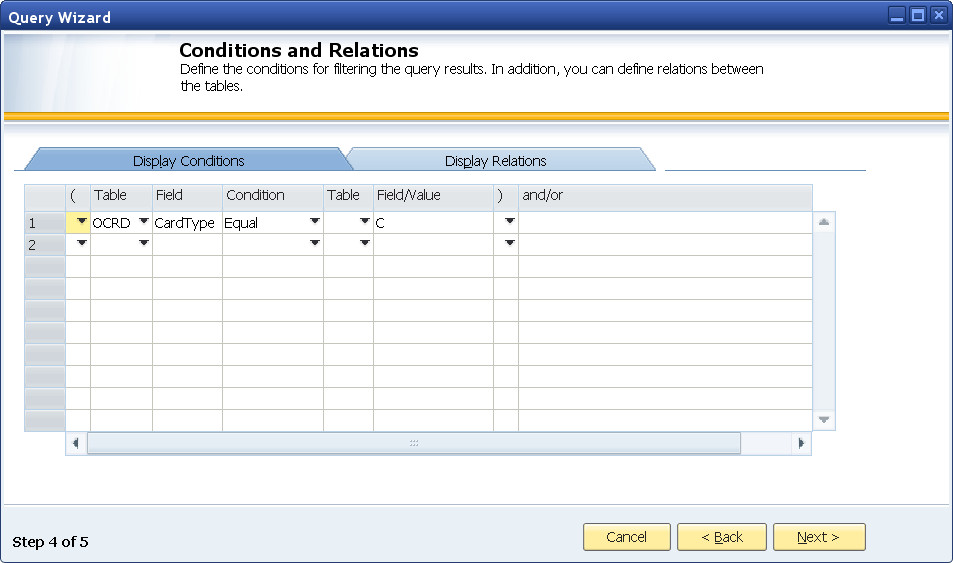Click the horizontal scroll left arrow
953x563 pixels.
(x=76, y=443)
